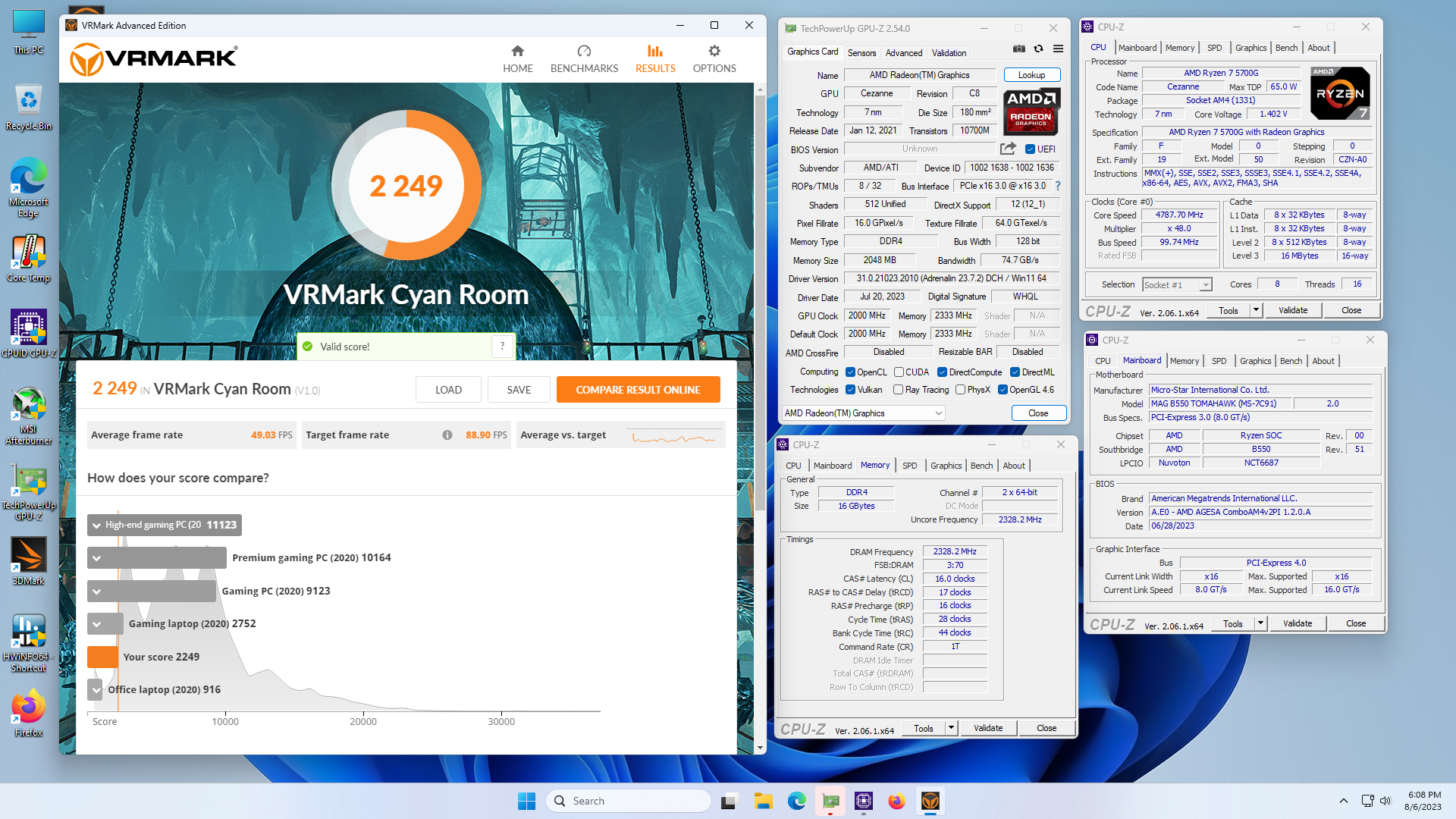The width and height of the screenshot is (1456, 819).
Task: Open Windows Start menu
Action: 526,801
